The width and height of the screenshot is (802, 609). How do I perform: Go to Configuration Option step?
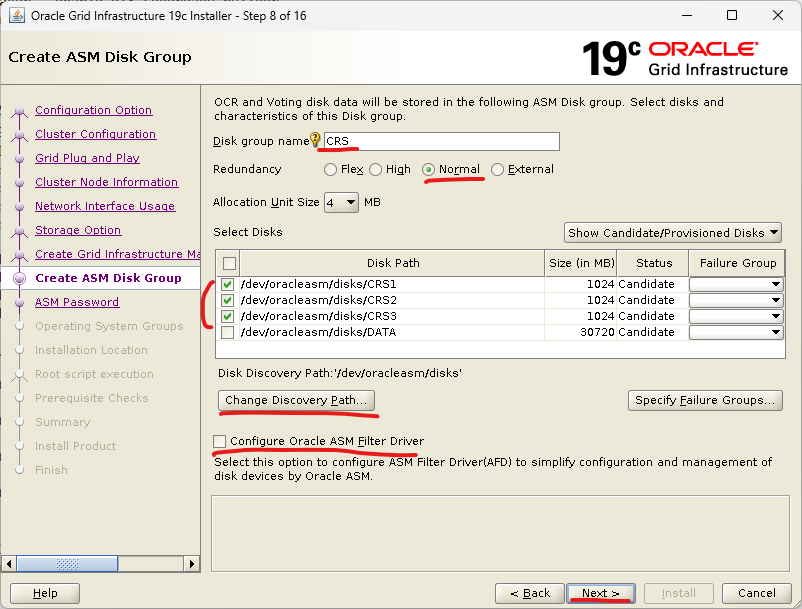point(94,110)
